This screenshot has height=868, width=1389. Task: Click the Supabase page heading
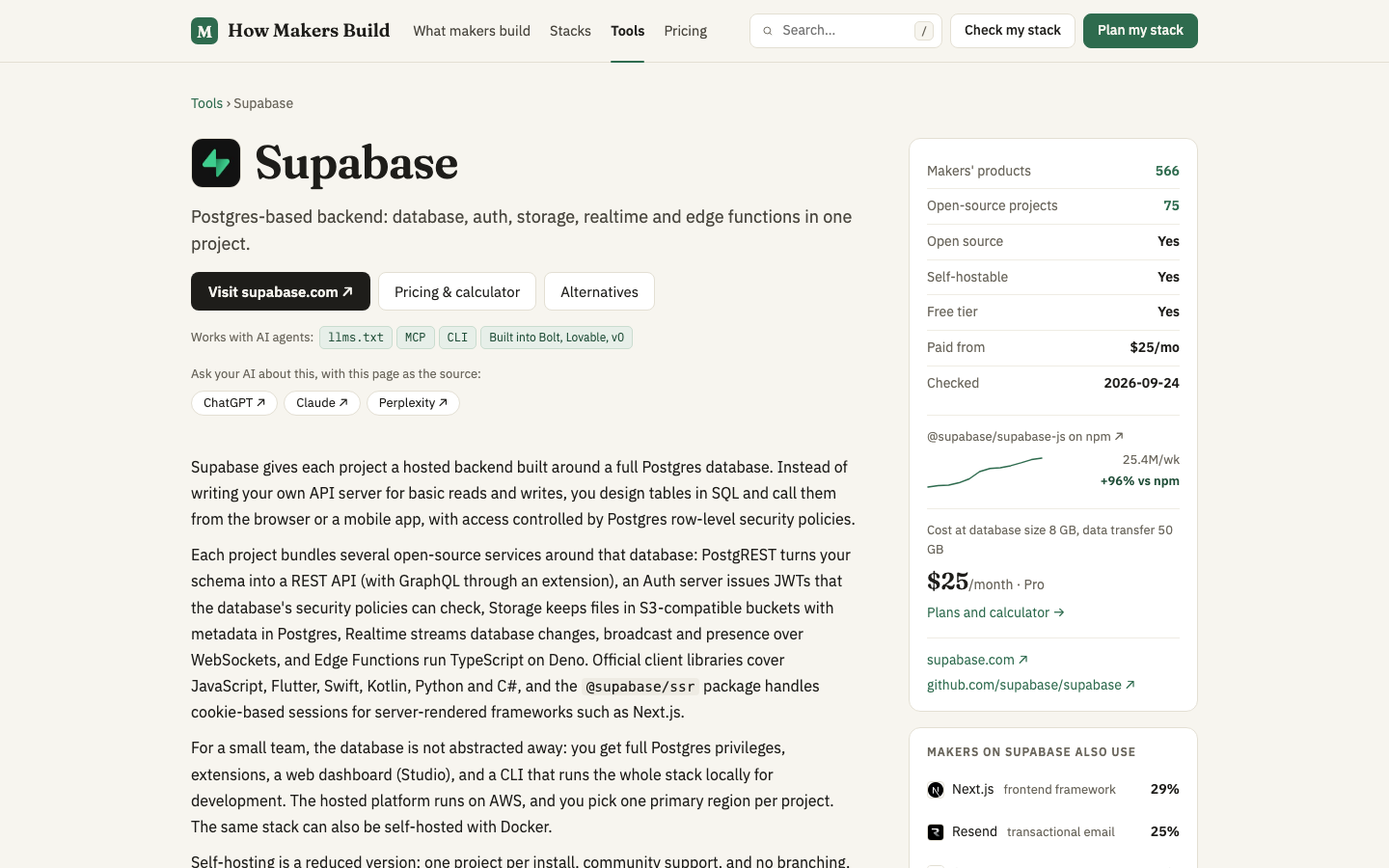[356, 163]
